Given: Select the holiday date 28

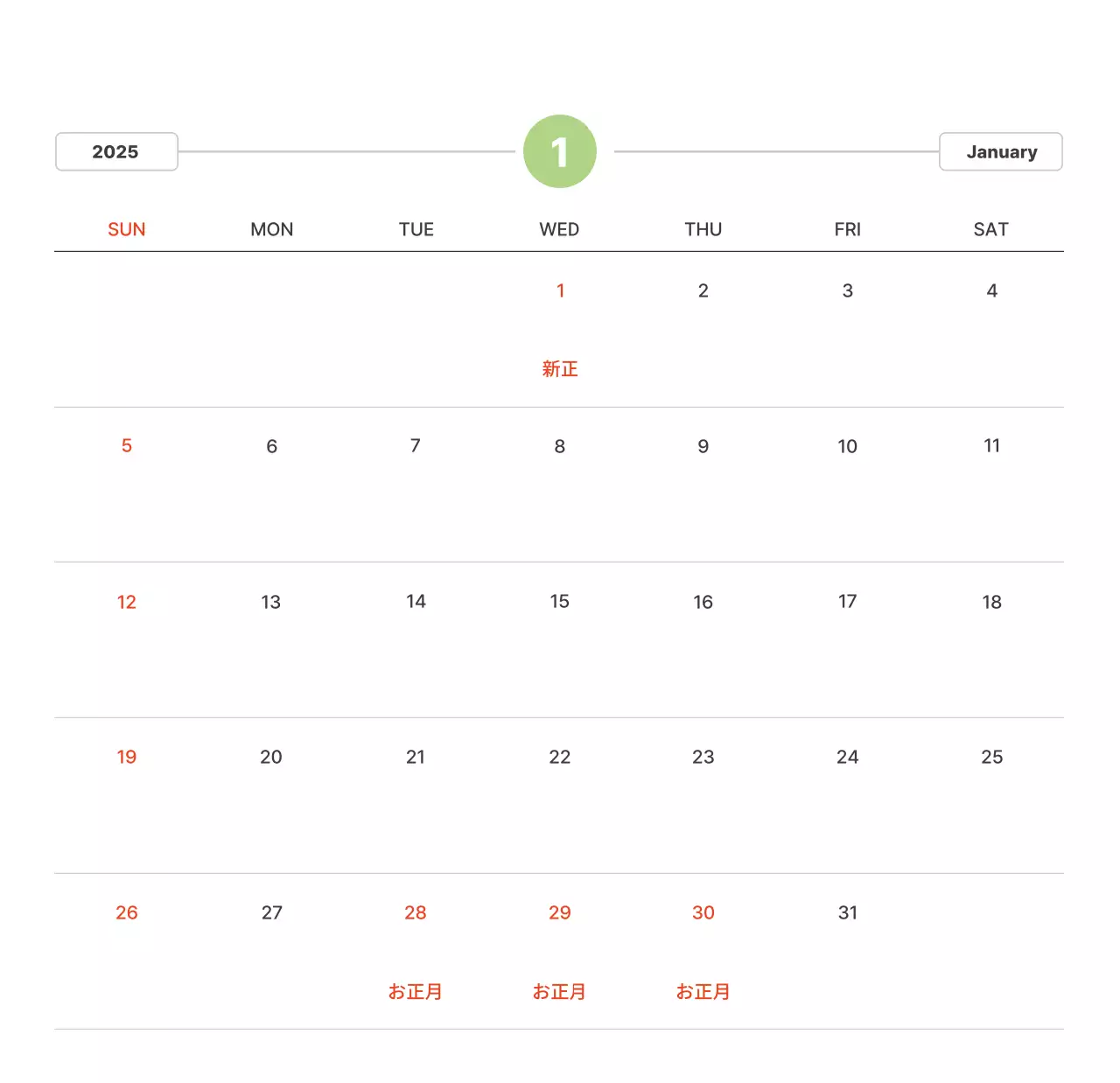Looking at the screenshot, I should click(416, 913).
